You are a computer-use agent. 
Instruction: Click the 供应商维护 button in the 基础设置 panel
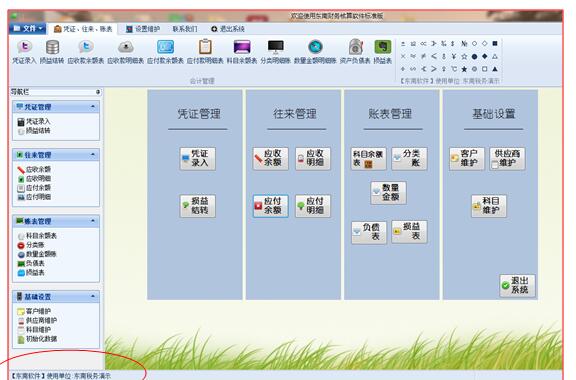point(507,158)
